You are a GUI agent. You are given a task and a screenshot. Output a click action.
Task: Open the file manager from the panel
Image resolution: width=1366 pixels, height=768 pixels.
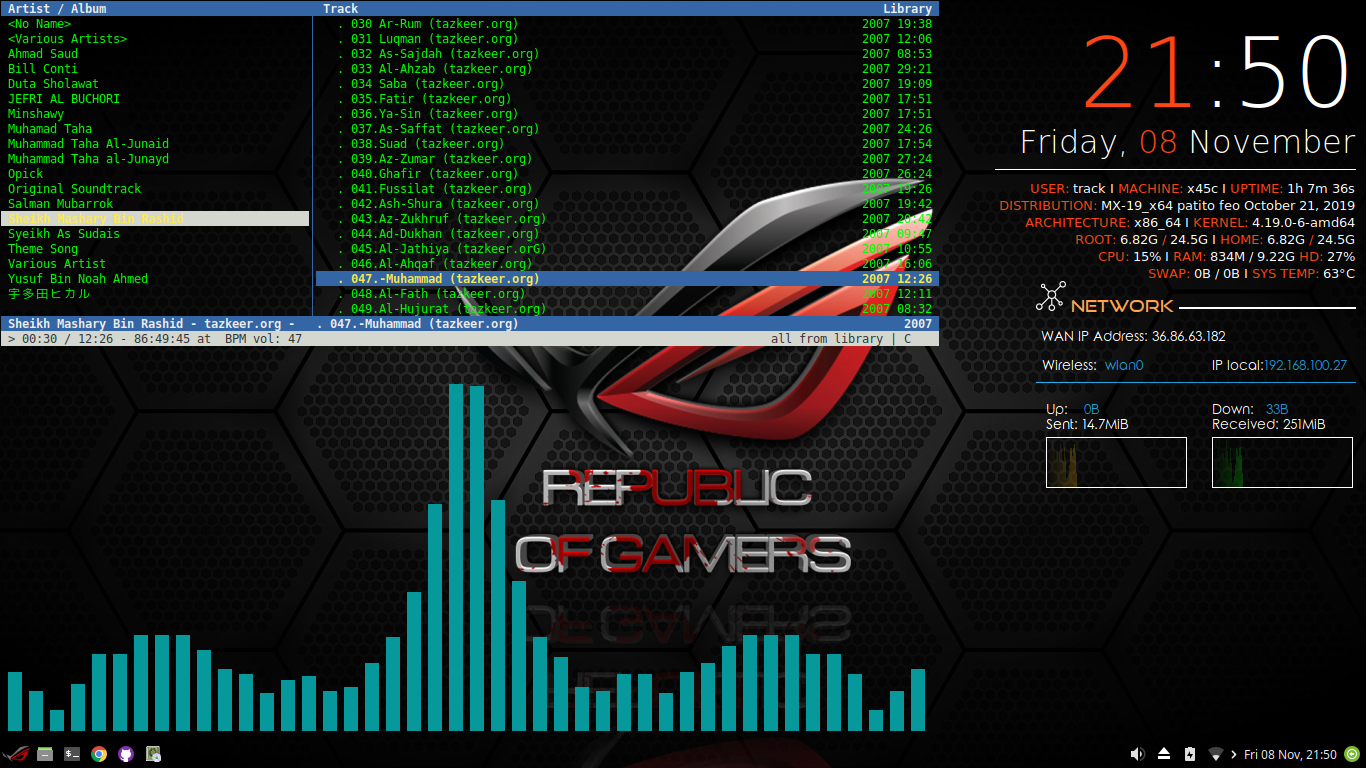coord(45,755)
